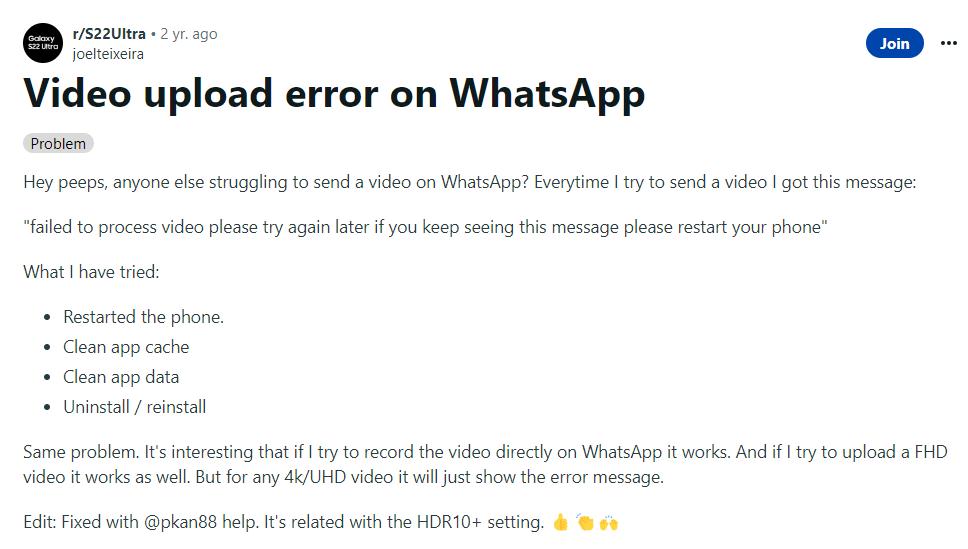The width and height of the screenshot is (968, 549).
Task: Open joelteixeira's user profile
Action: (108, 54)
